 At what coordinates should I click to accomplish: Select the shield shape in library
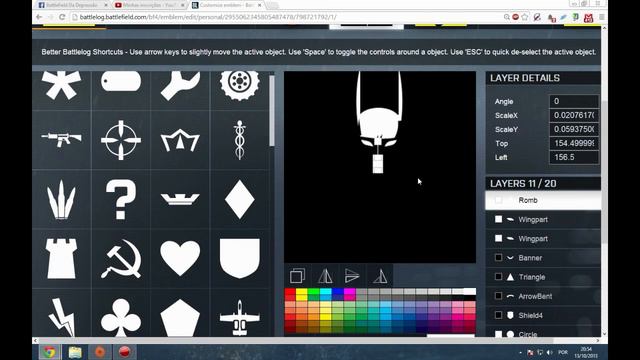[240, 259]
